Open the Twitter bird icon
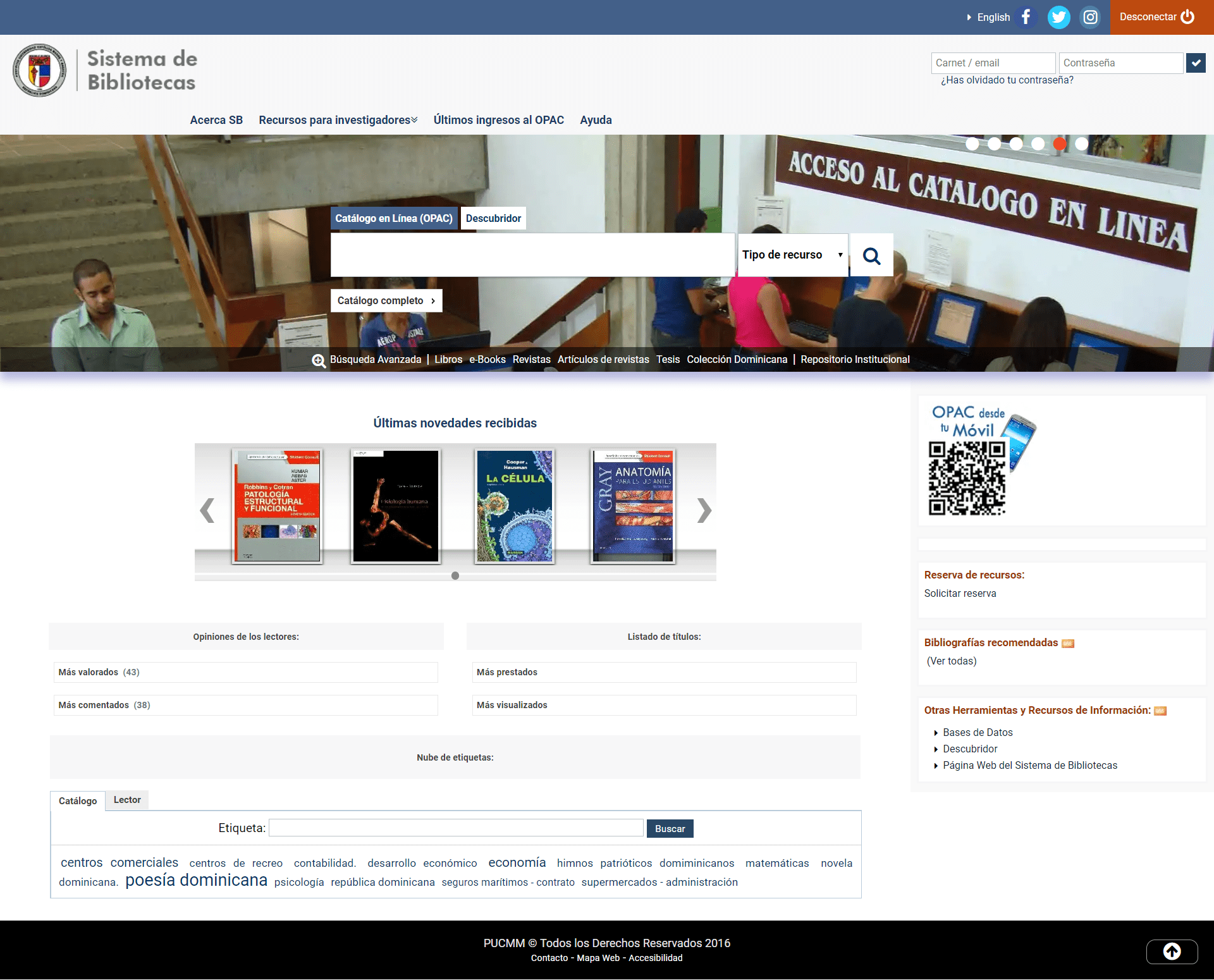This screenshot has height=980, width=1214. pos(1058,17)
